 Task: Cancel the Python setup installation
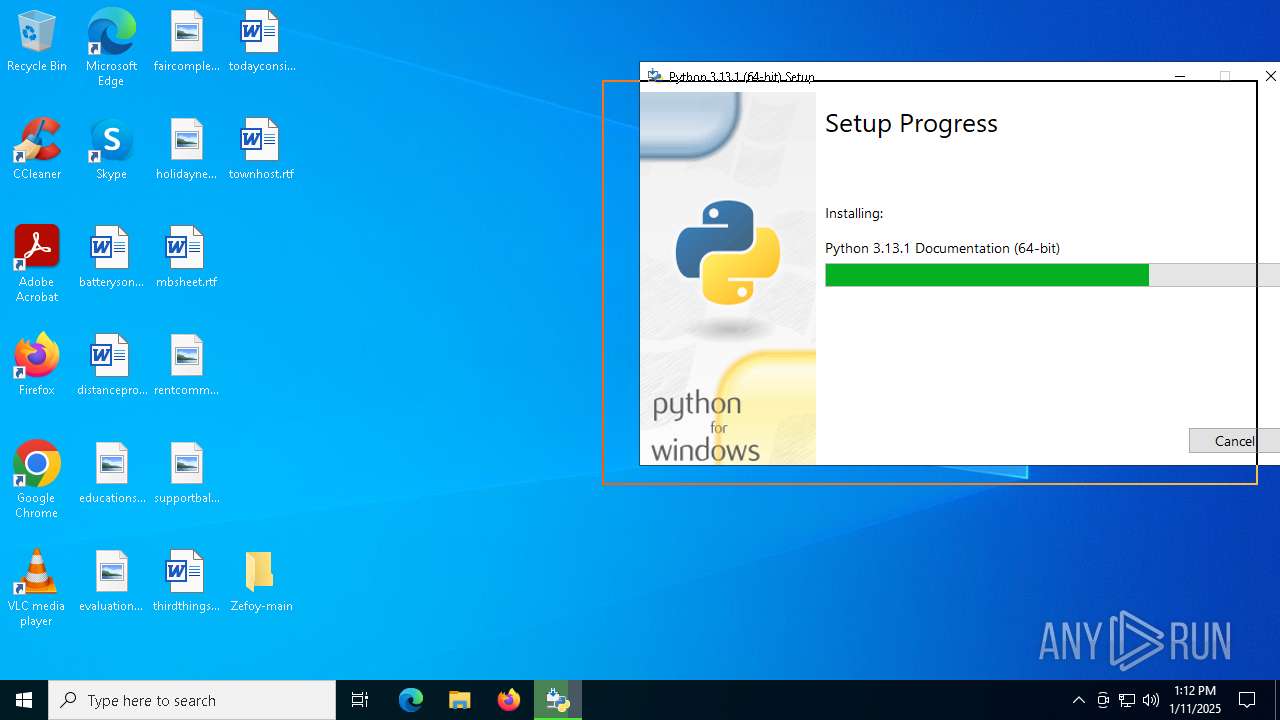point(1234,441)
